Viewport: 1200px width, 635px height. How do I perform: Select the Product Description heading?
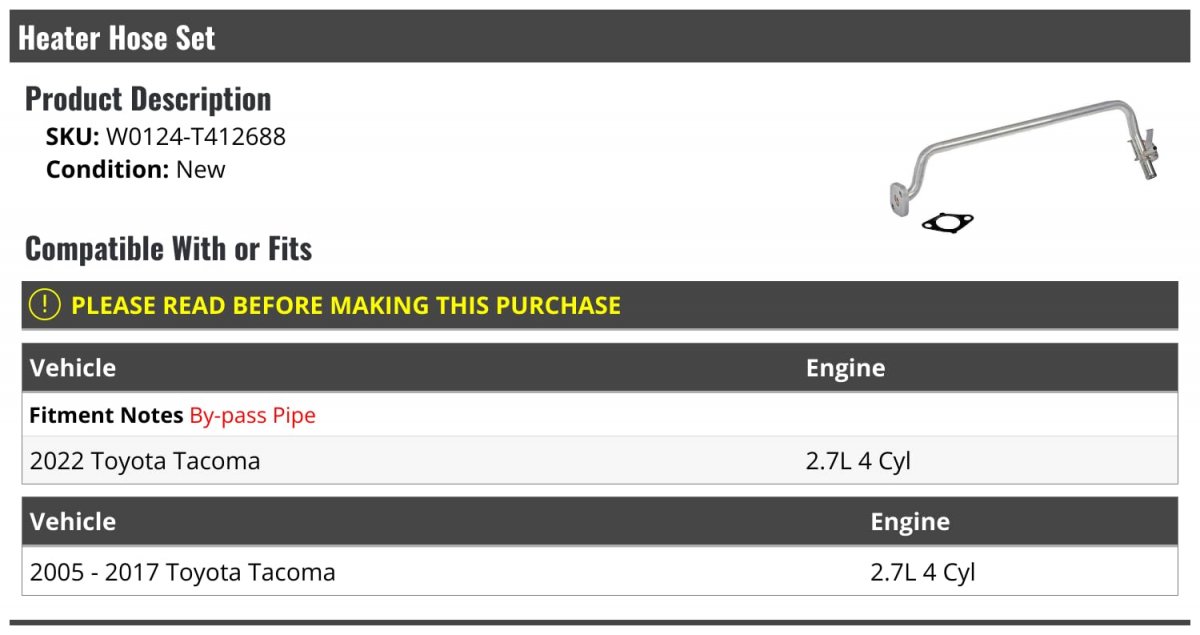pyautogui.click(x=148, y=99)
